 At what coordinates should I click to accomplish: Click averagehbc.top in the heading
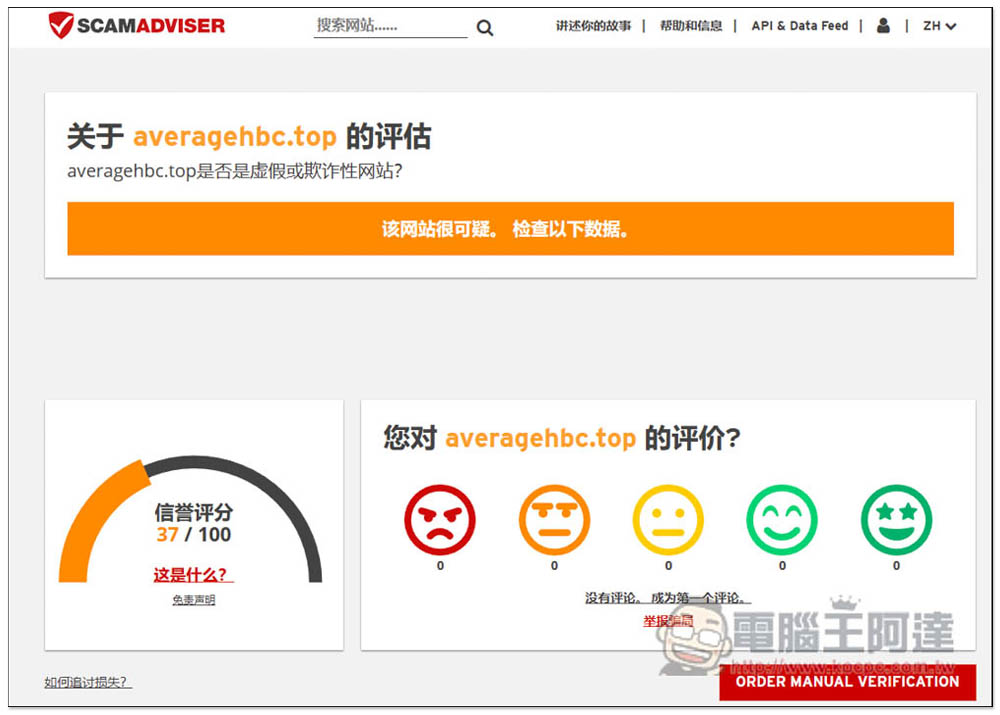pos(235,137)
